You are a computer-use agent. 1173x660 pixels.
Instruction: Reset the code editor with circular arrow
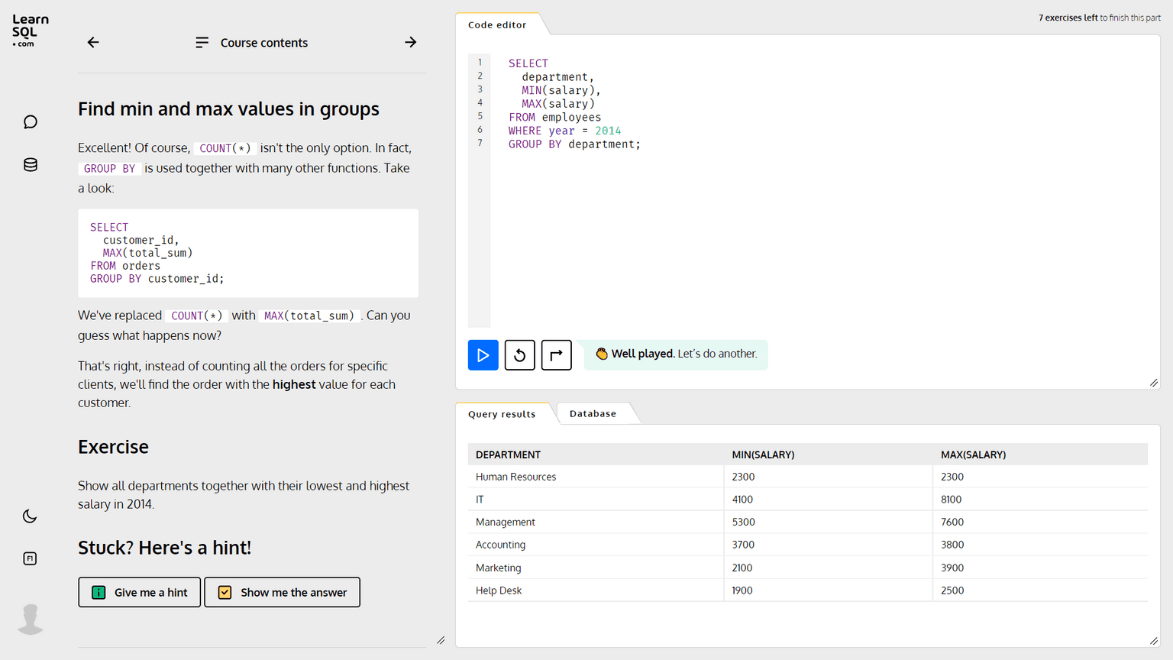pyautogui.click(x=520, y=355)
